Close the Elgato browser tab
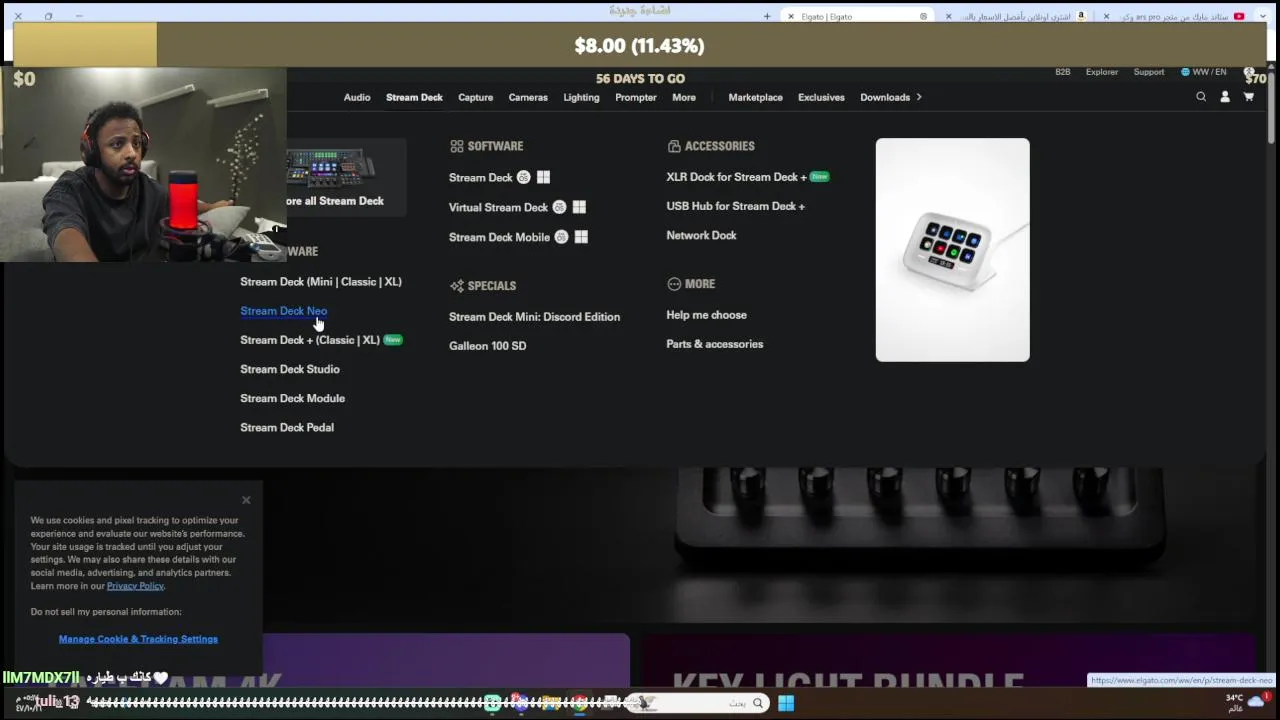 [x=790, y=16]
